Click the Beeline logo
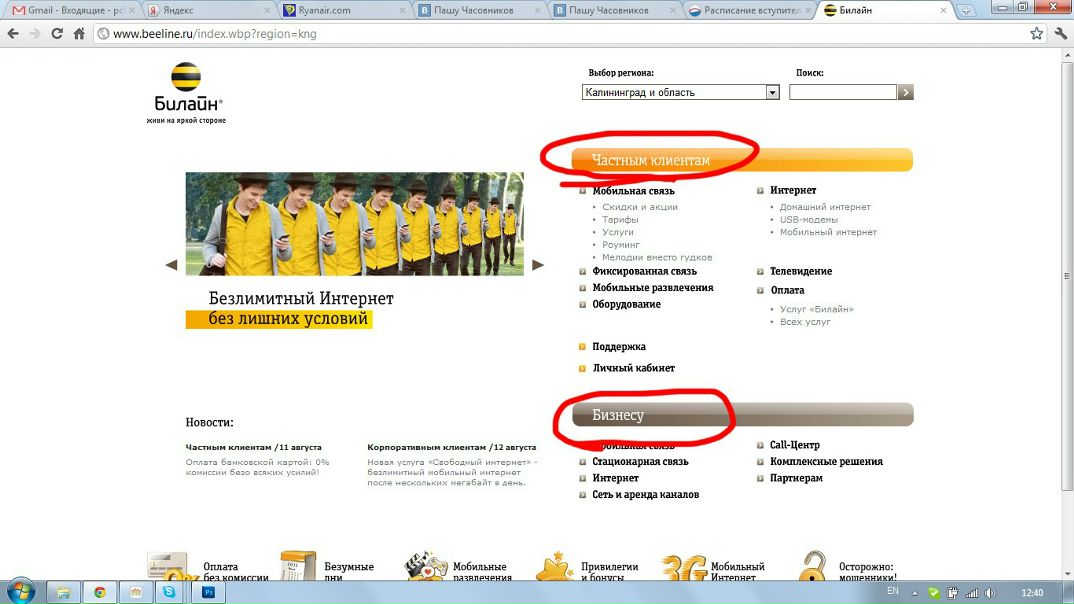The width and height of the screenshot is (1074, 604). [x=186, y=93]
